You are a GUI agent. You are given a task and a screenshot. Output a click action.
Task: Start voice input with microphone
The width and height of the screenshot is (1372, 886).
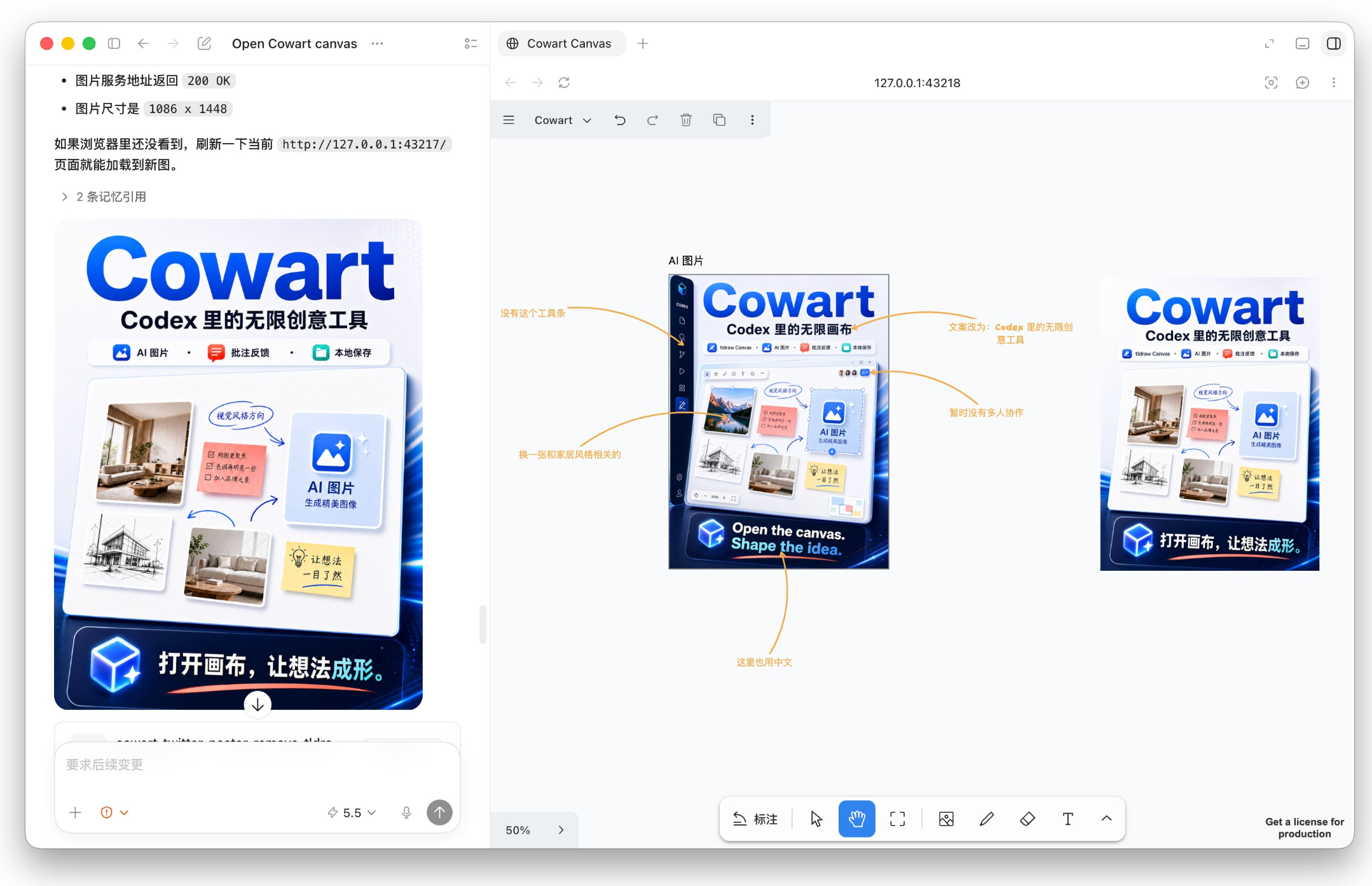tap(406, 812)
